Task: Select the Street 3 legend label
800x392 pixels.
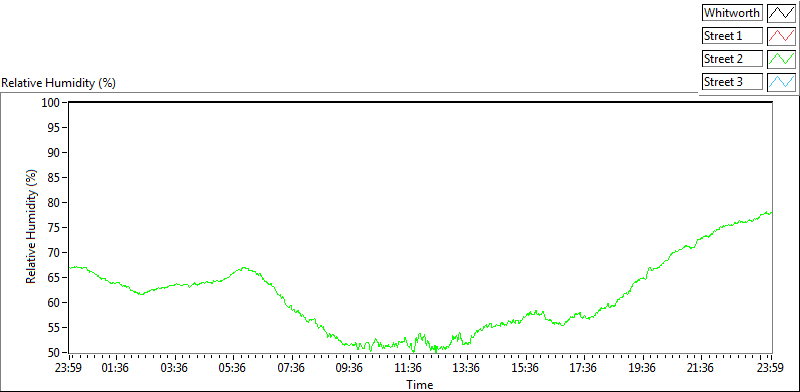Action: pyautogui.click(x=732, y=82)
